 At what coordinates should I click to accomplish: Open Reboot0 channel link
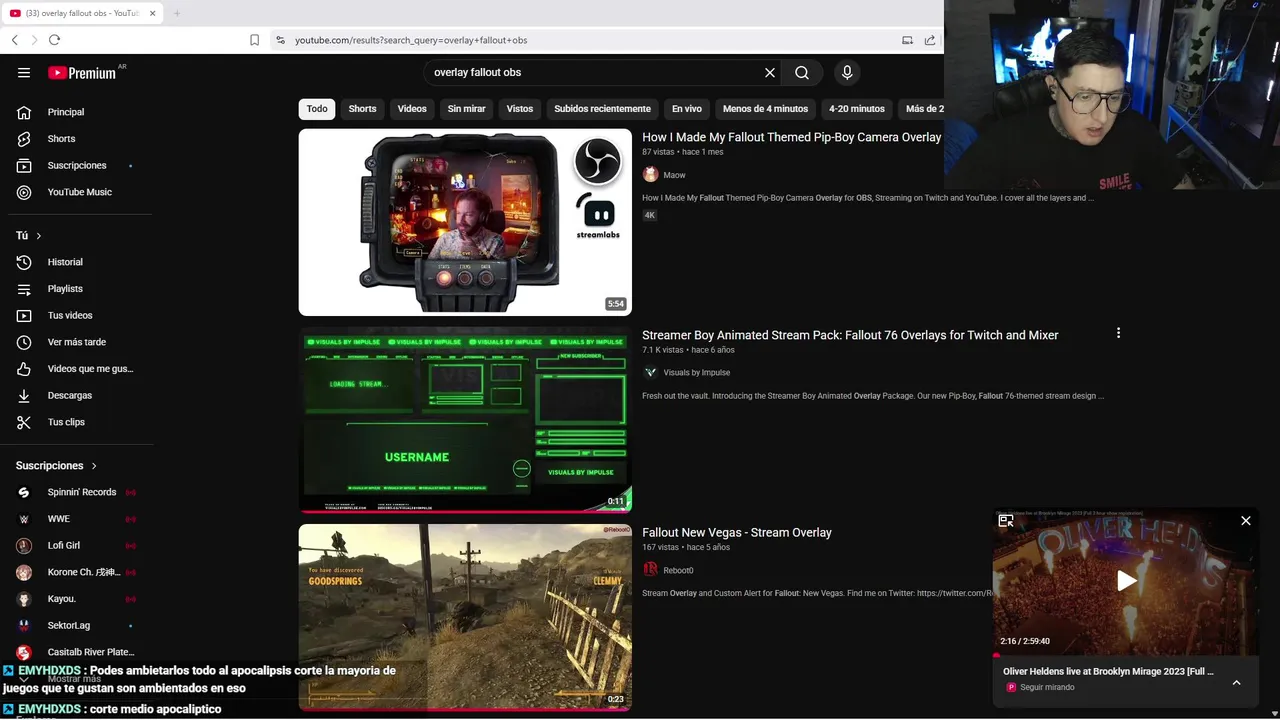point(678,571)
